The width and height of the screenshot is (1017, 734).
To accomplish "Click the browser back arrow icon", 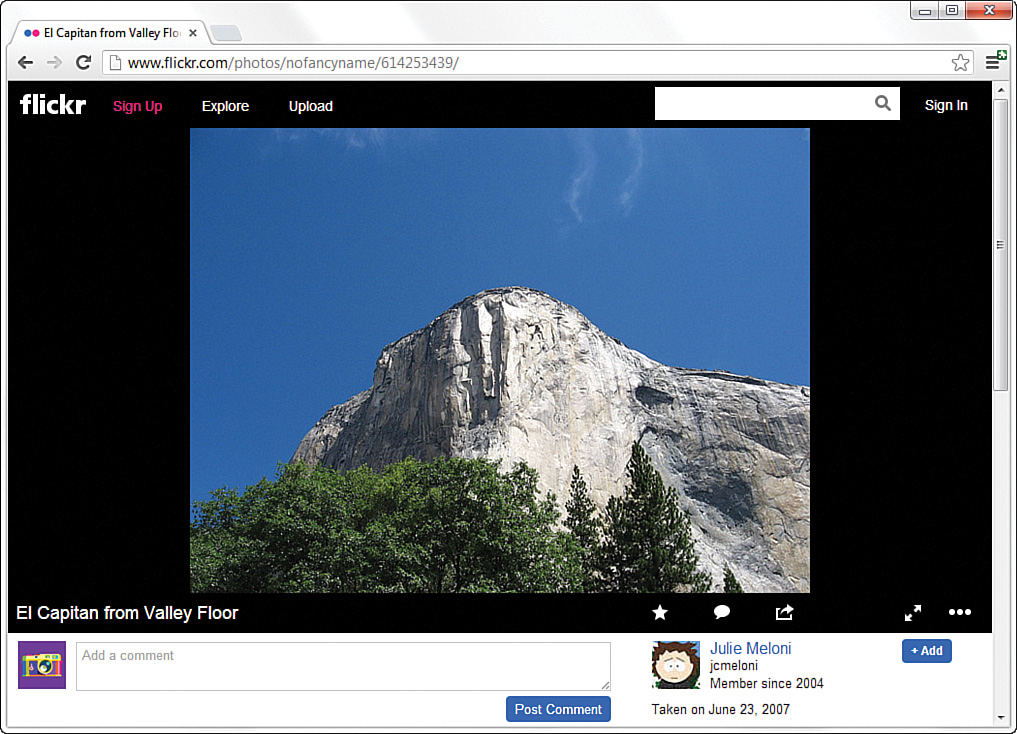I will (25, 62).
